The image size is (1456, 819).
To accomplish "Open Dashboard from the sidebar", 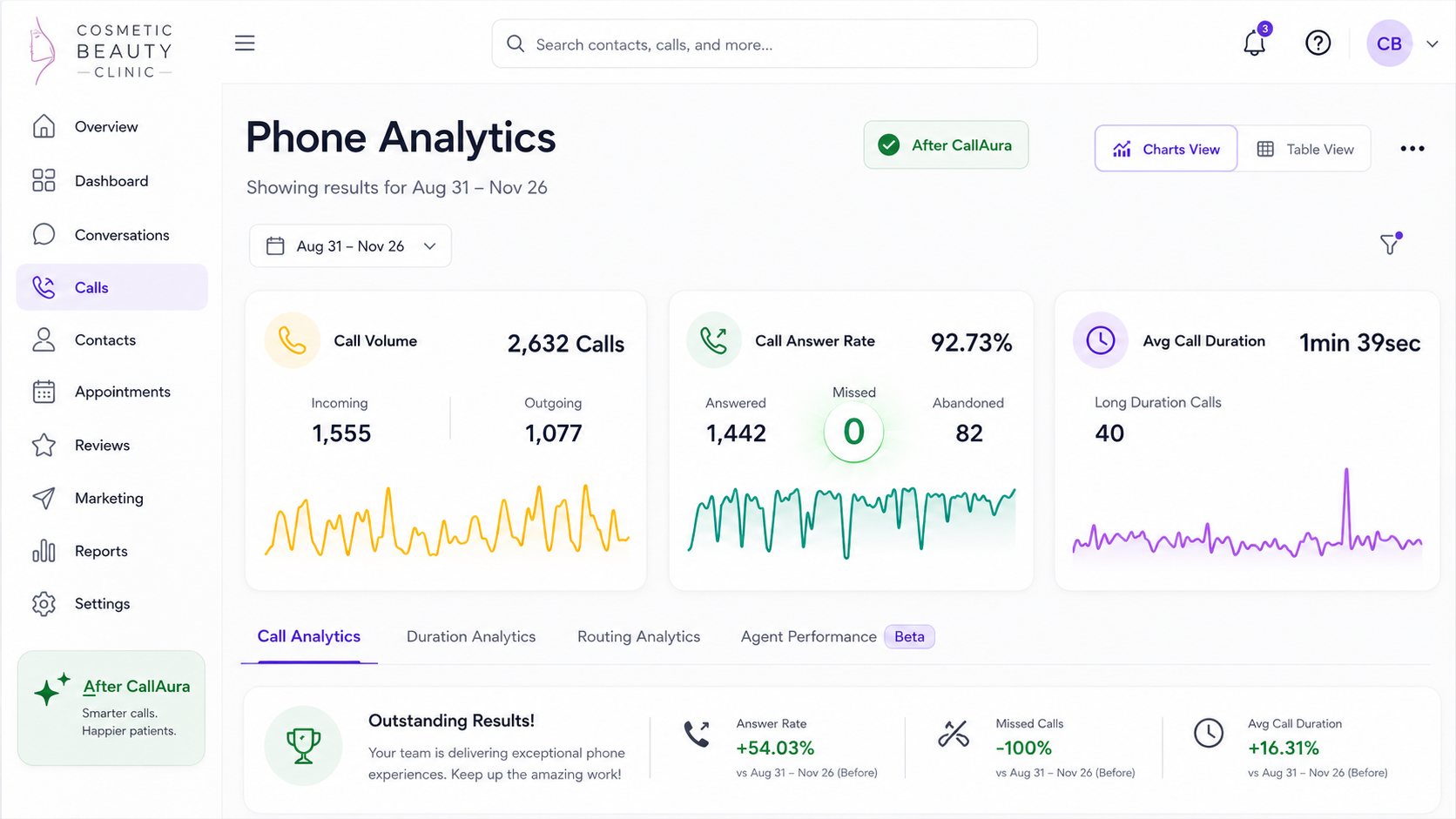I will coord(112,181).
